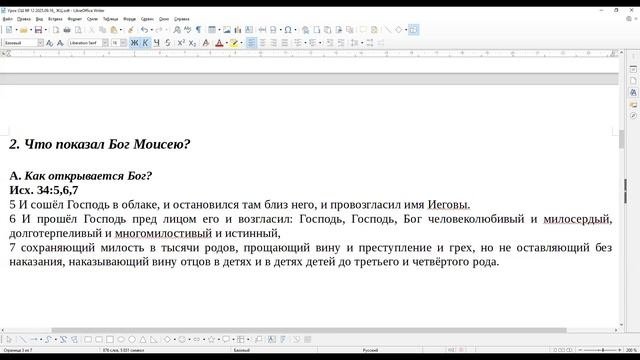
Task: Toggle Bold formatting (Ж)
Action: click(134, 43)
